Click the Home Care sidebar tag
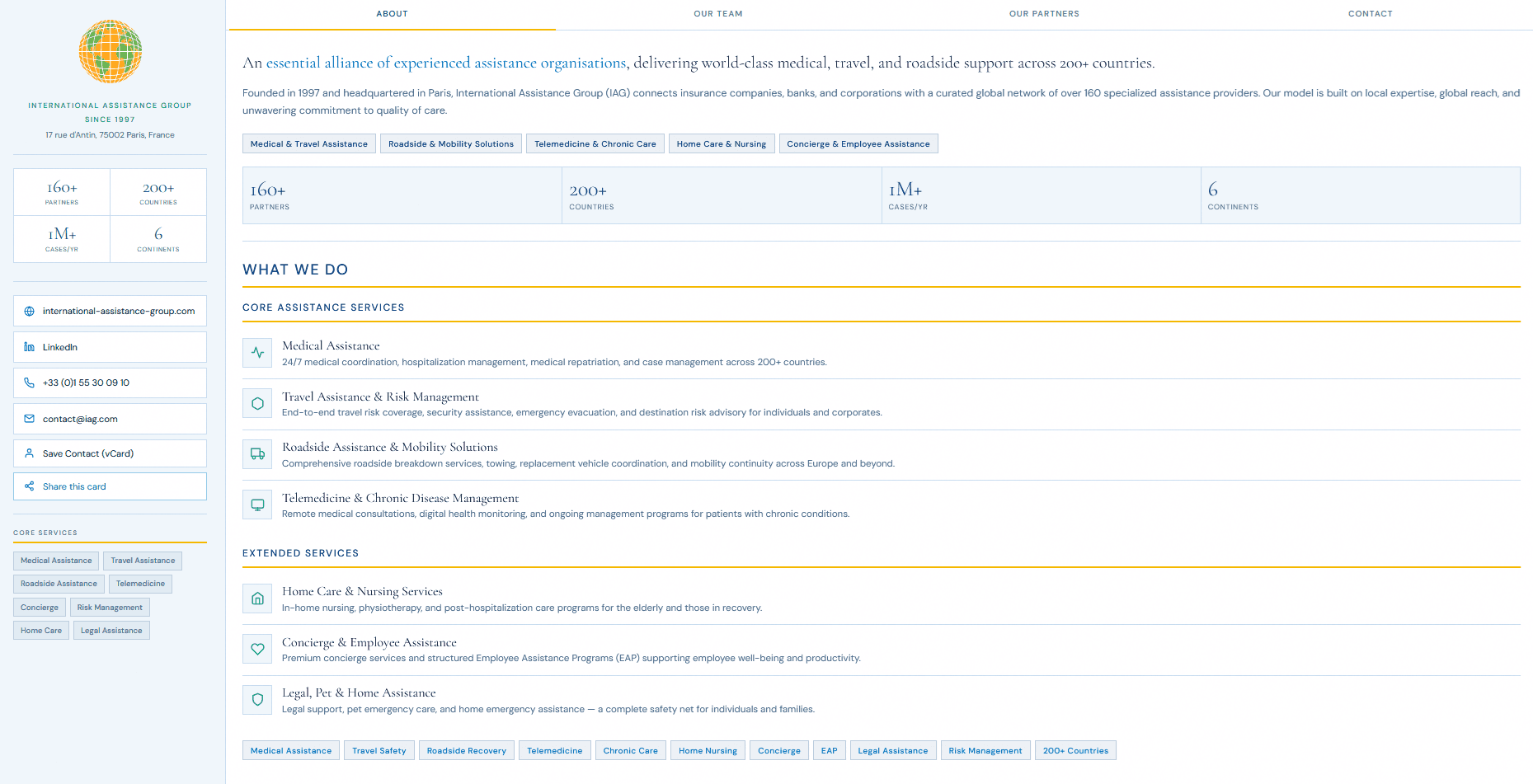 pyautogui.click(x=41, y=631)
